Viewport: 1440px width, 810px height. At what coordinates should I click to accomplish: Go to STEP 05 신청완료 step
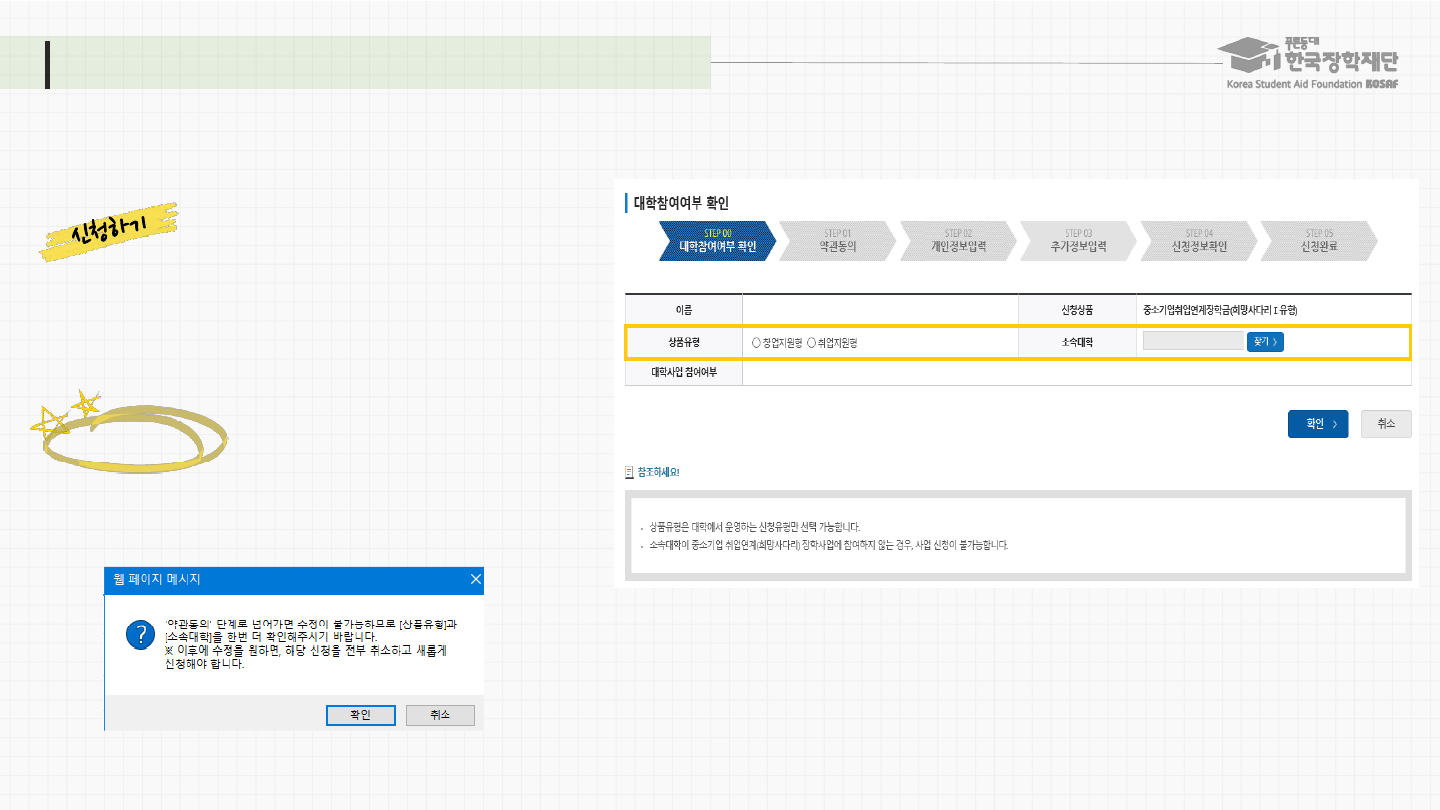click(x=1319, y=242)
